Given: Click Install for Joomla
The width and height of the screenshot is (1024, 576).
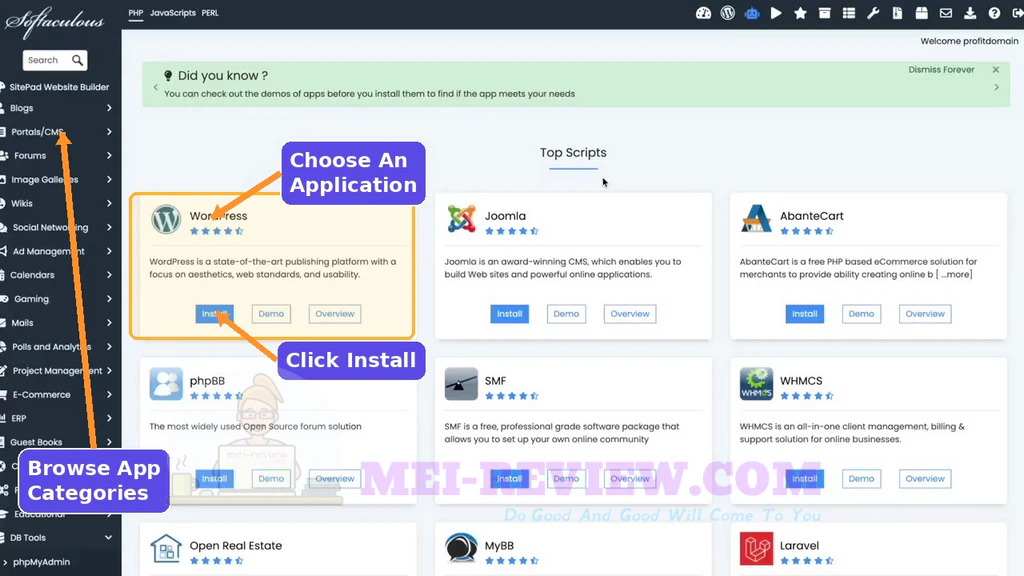Looking at the screenshot, I should click(509, 314).
